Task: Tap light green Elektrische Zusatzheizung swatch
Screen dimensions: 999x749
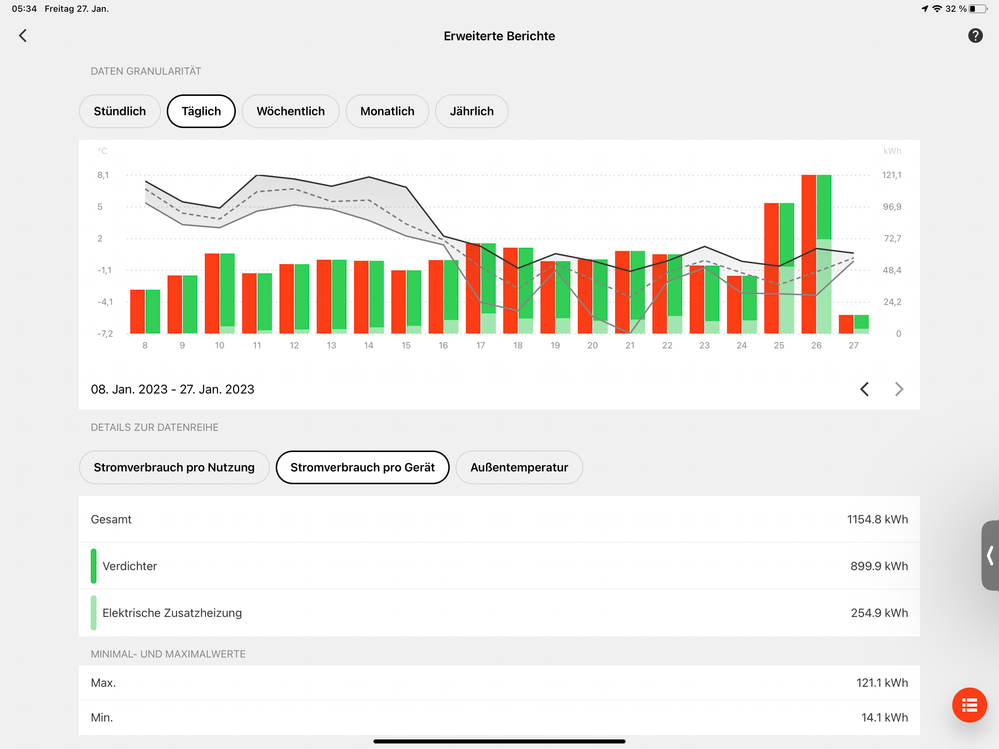Action: coord(94,613)
